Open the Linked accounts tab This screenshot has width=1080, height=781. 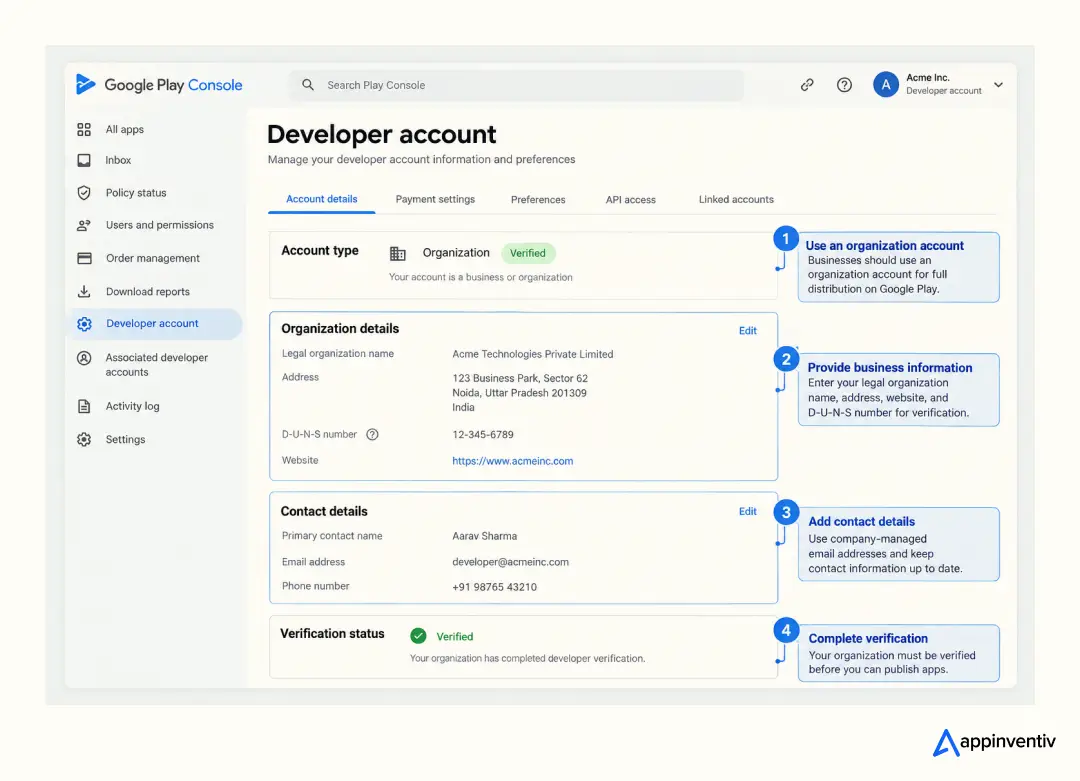tap(736, 199)
